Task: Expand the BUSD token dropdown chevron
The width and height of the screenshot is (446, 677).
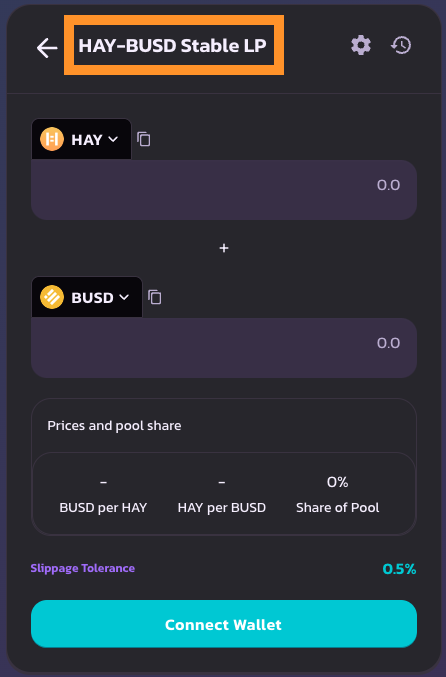Action: point(124,297)
